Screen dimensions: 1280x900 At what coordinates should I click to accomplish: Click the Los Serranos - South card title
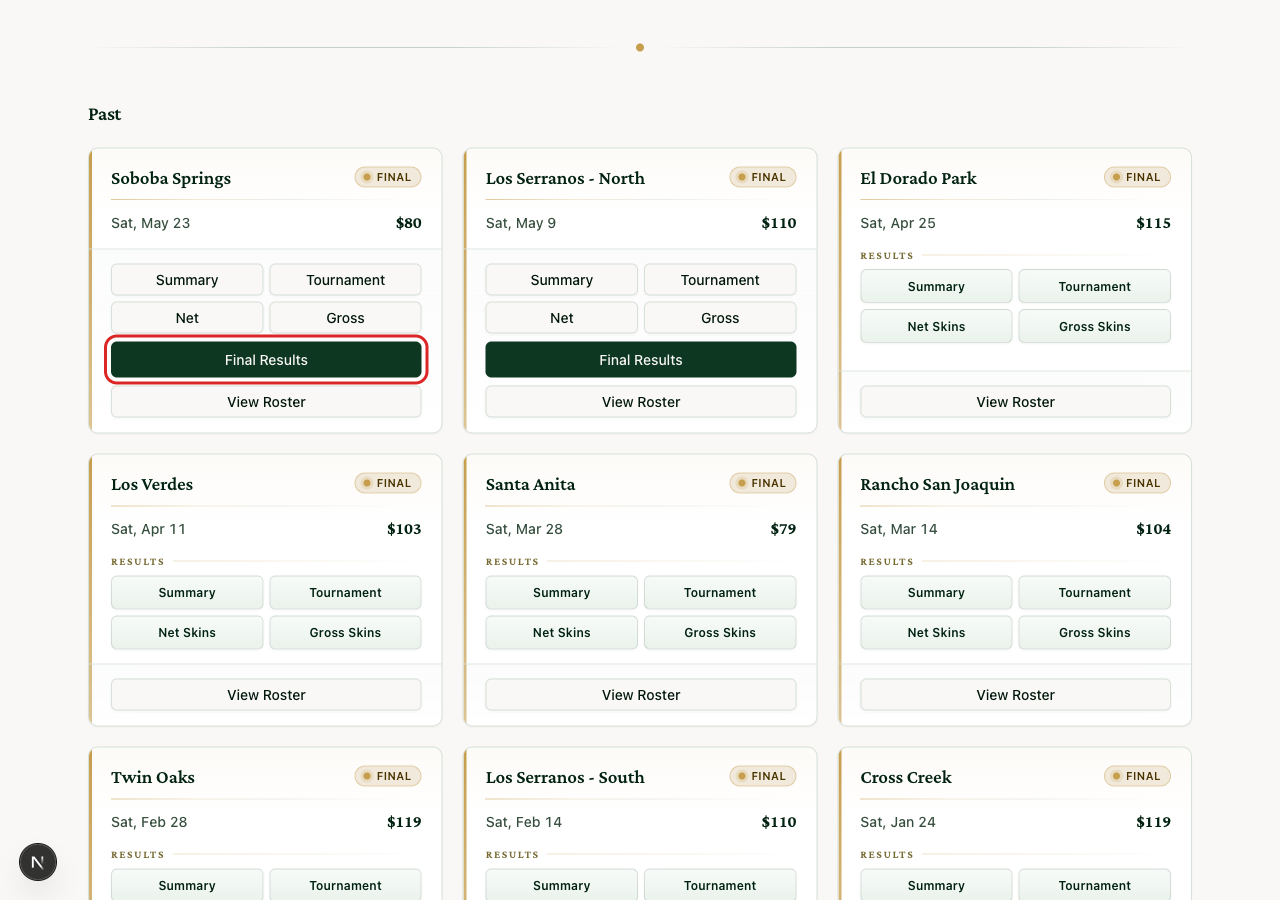pos(565,777)
